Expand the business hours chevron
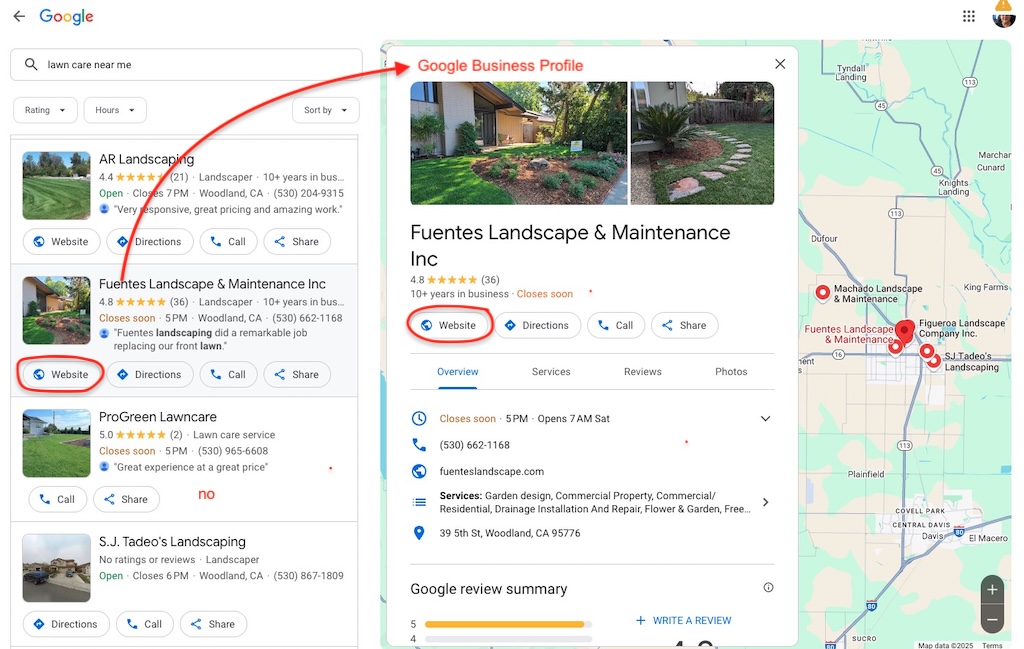1024x649 pixels. [765, 419]
